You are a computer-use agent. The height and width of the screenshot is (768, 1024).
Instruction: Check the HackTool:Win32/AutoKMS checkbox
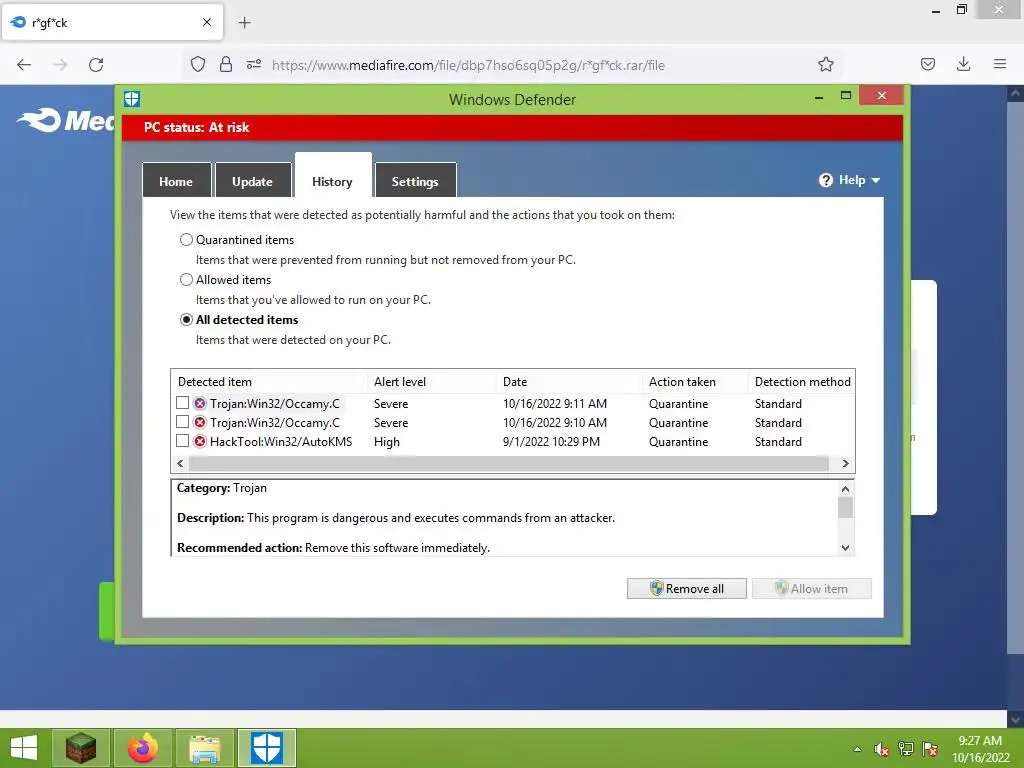tap(183, 441)
